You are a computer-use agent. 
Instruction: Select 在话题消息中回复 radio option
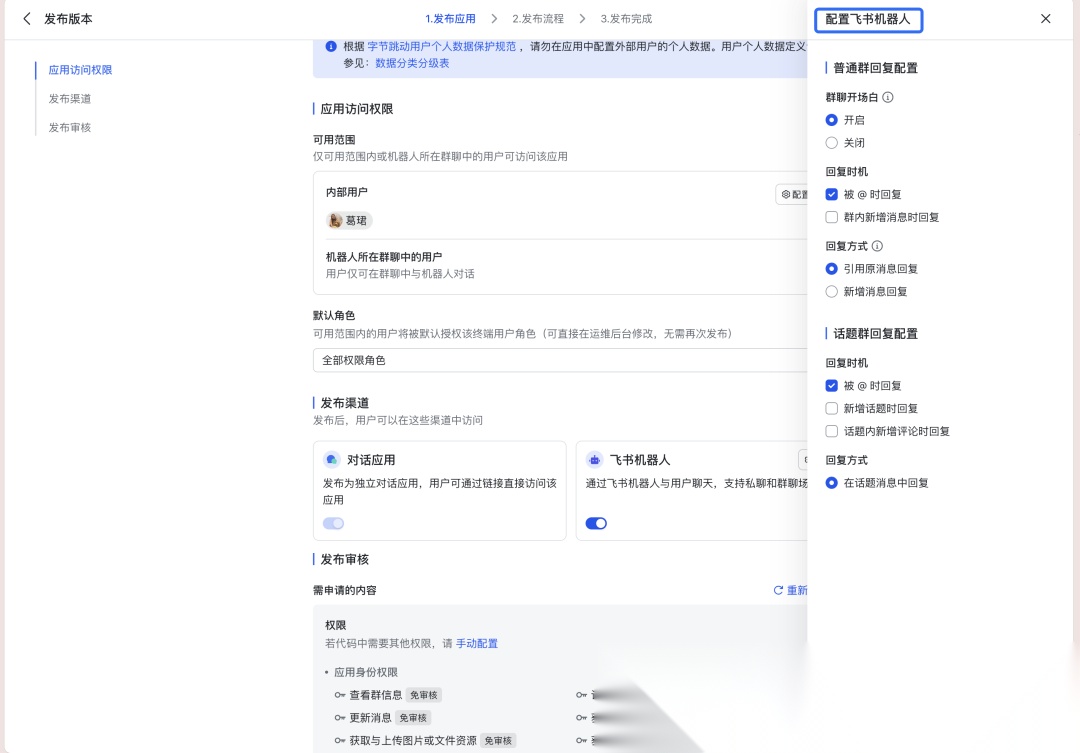click(831, 483)
